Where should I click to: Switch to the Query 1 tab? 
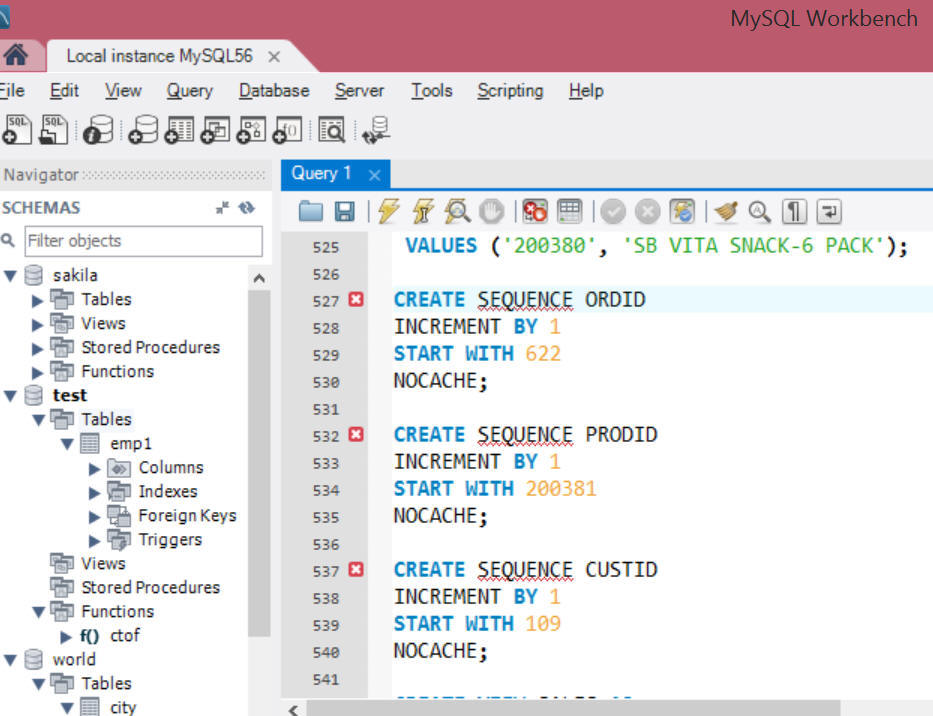pos(321,174)
